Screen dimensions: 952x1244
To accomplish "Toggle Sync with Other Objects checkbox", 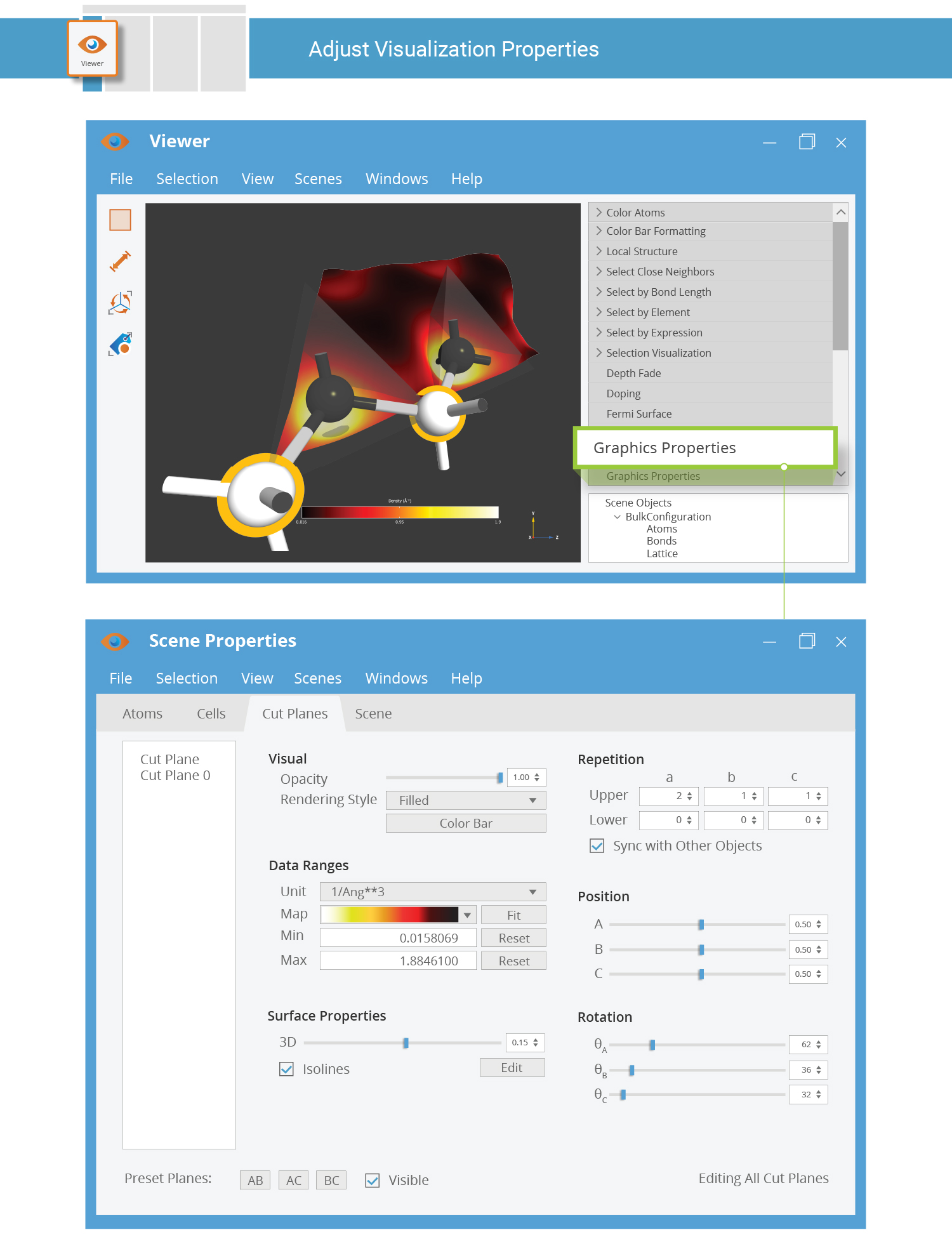I will click(597, 846).
